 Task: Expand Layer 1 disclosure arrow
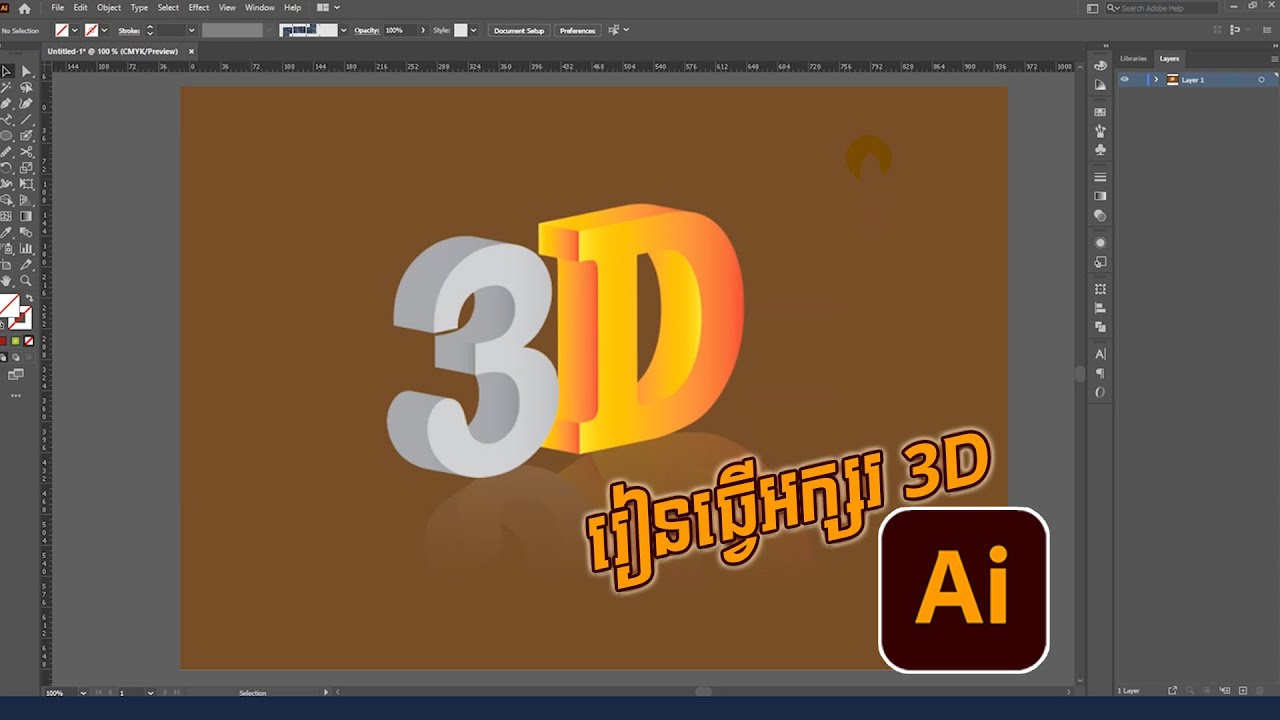pos(1156,79)
